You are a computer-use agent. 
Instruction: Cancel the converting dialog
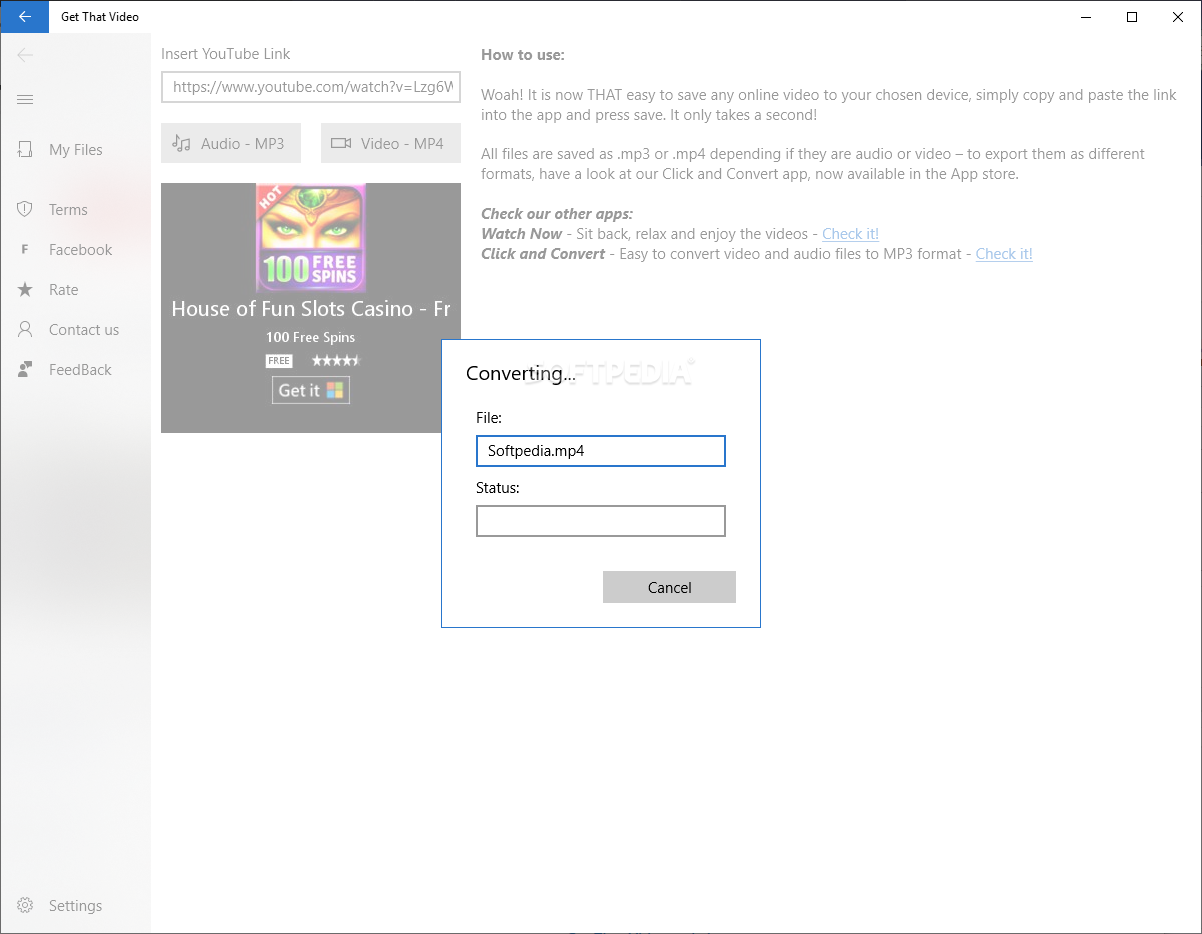(x=669, y=587)
